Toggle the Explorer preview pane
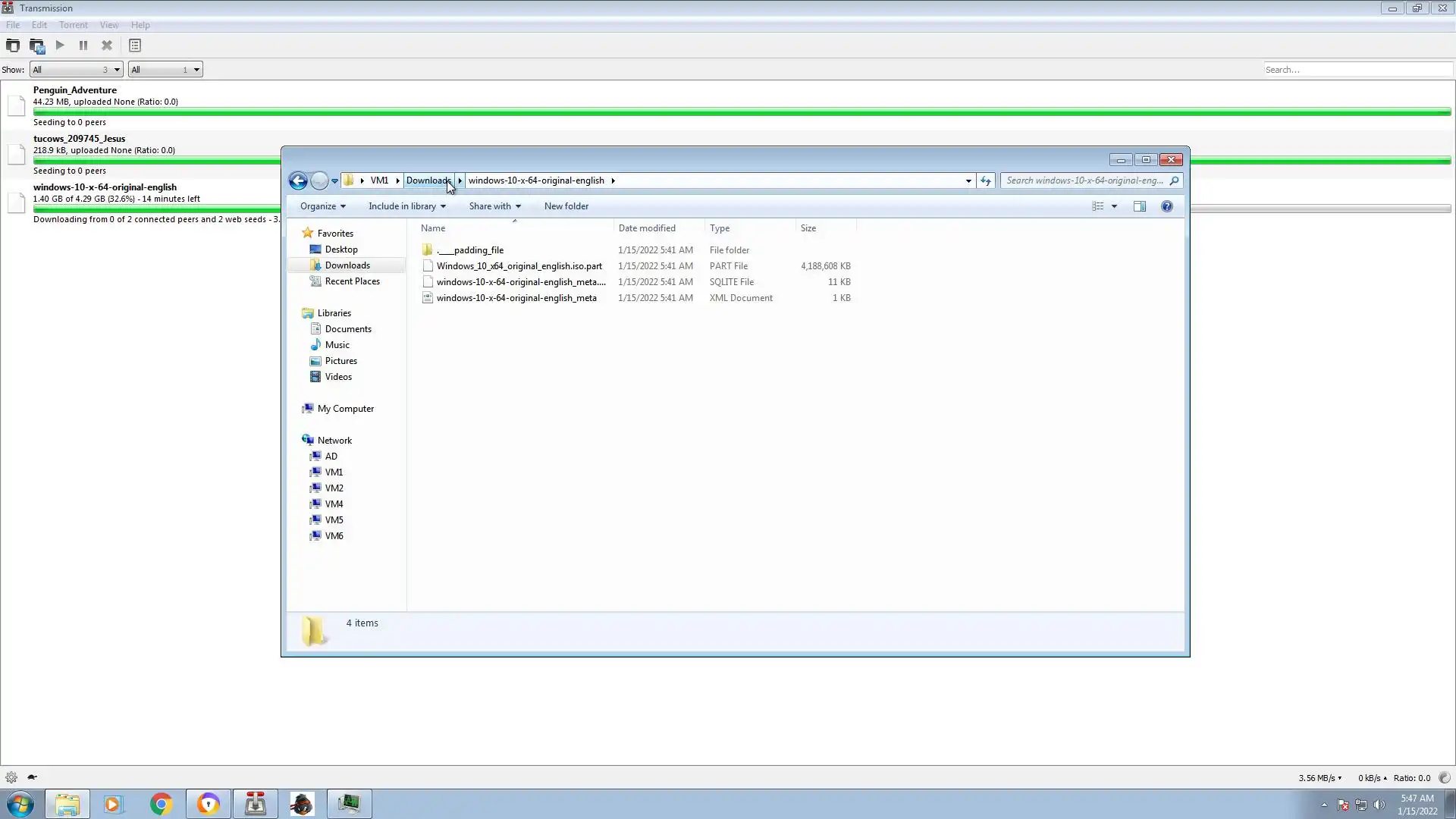Viewport: 1456px width, 819px height. click(x=1139, y=206)
